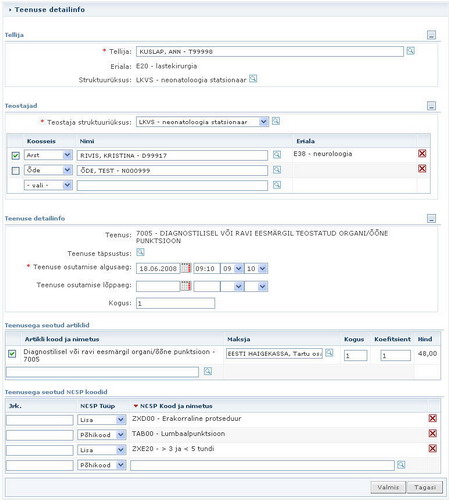The height and width of the screenshot is (500, 449).
Task: Click the start time field 09:10
Action: point(207,268)
